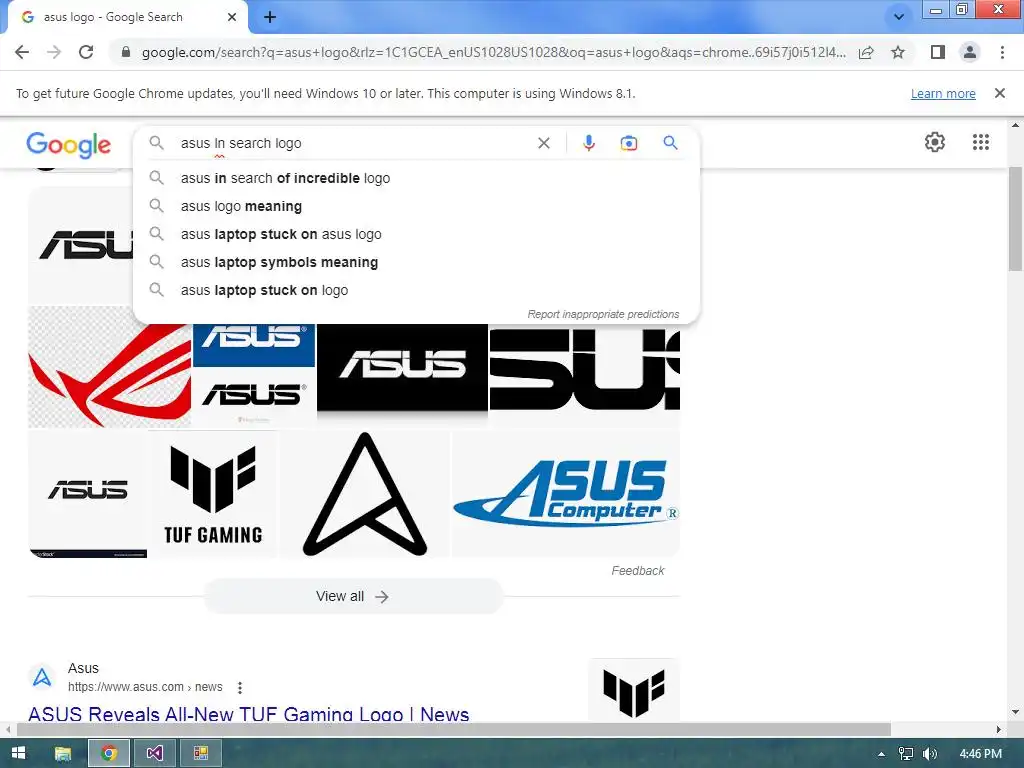1024x768 pixels.
Task: Click the View all images button
Action: tap(353, 596)
